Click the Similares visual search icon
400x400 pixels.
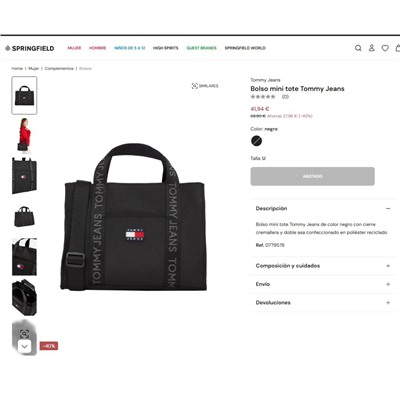tap(195, 86)
